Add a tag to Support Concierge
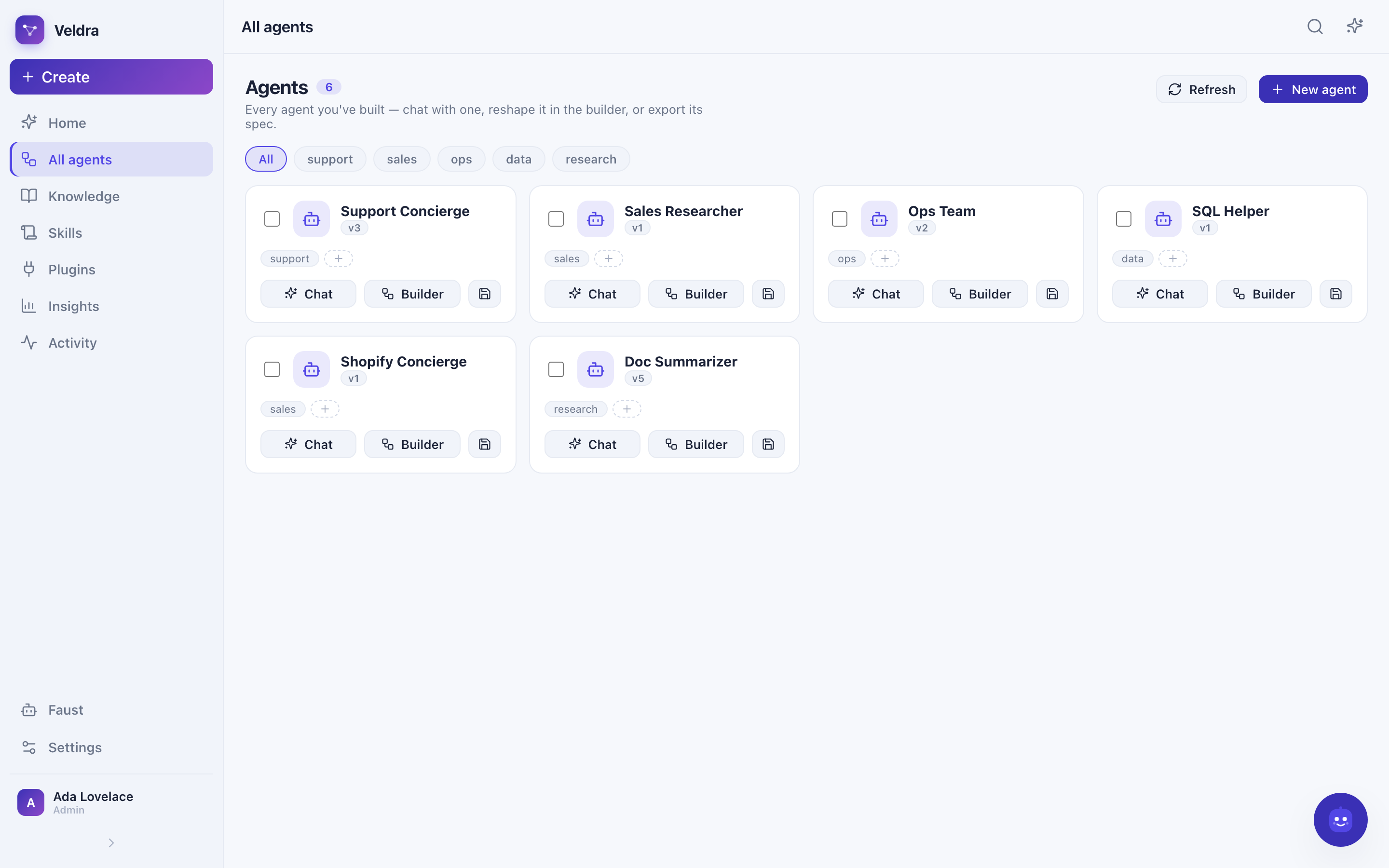 [339, 258]
